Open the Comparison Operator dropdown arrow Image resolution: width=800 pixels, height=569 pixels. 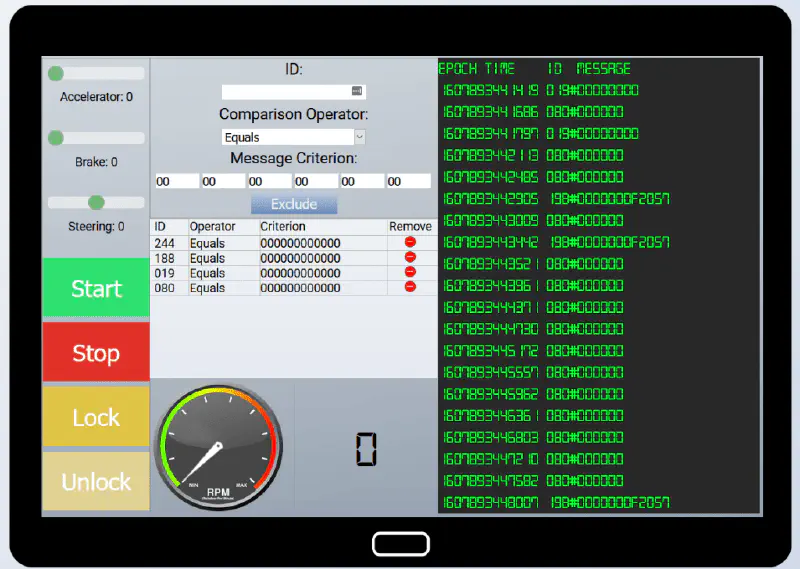pos(360,137)
